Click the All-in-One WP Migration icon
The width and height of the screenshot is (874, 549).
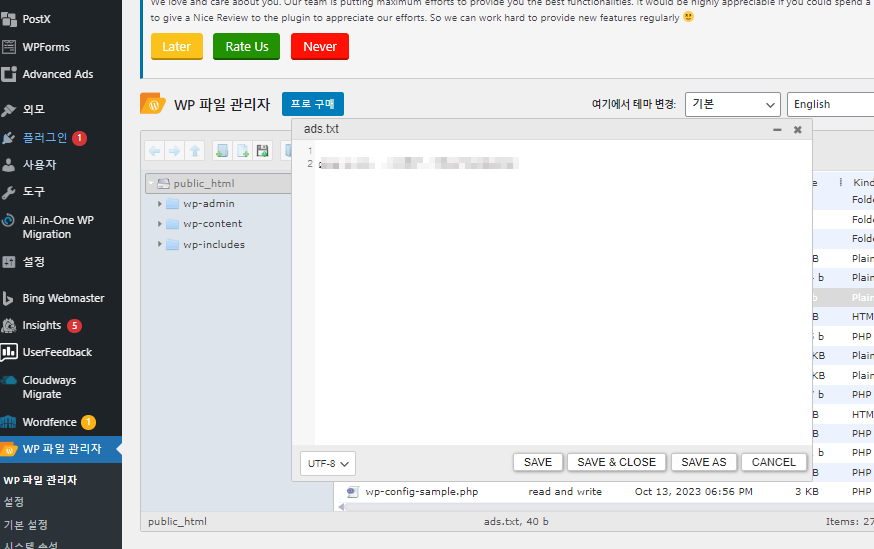[9, 220]
